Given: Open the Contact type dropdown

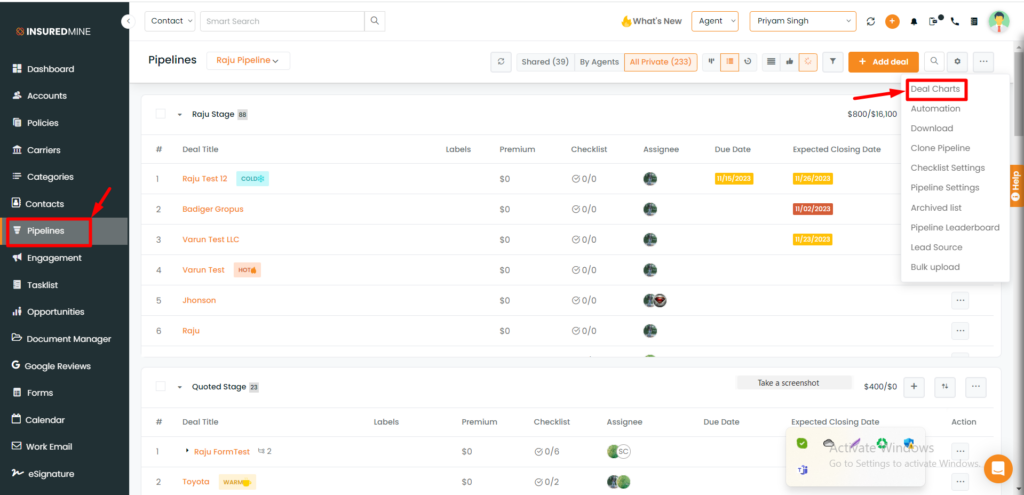Looking at the screenshot, I should [170, 21].
